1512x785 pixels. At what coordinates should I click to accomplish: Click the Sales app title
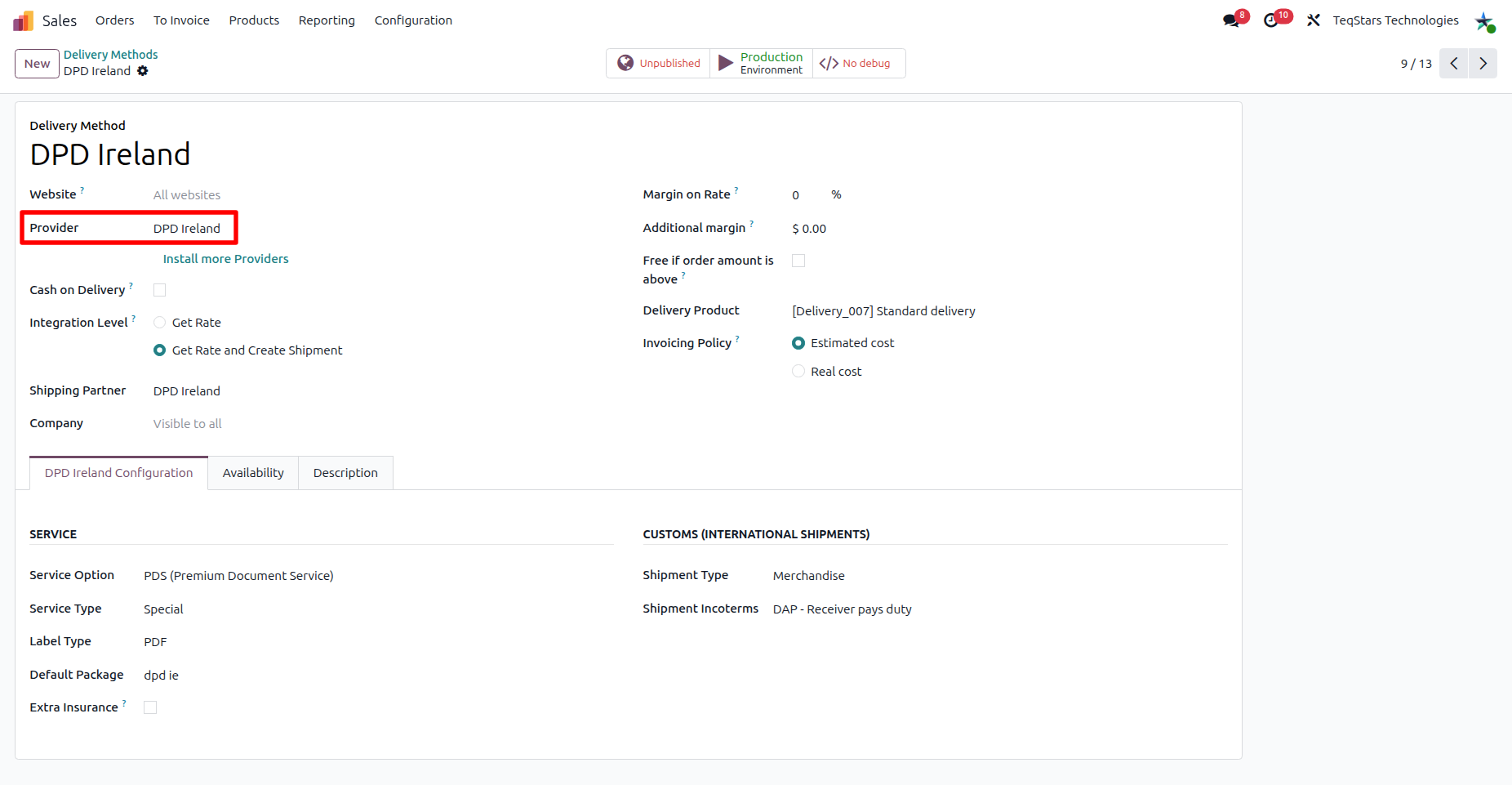coord(60,20)
